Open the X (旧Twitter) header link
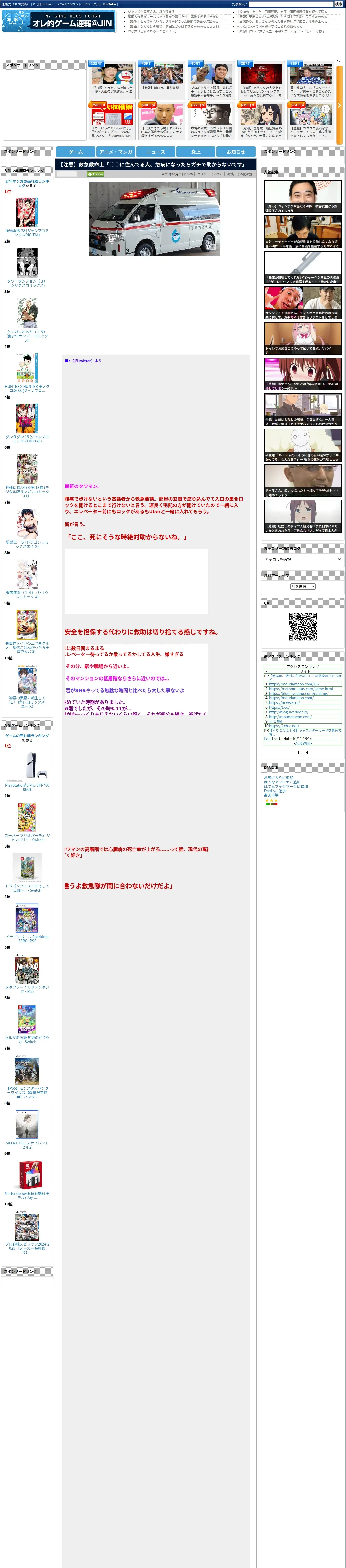The width and height of the screenshot is (346, 1568). tap(43, 4)
